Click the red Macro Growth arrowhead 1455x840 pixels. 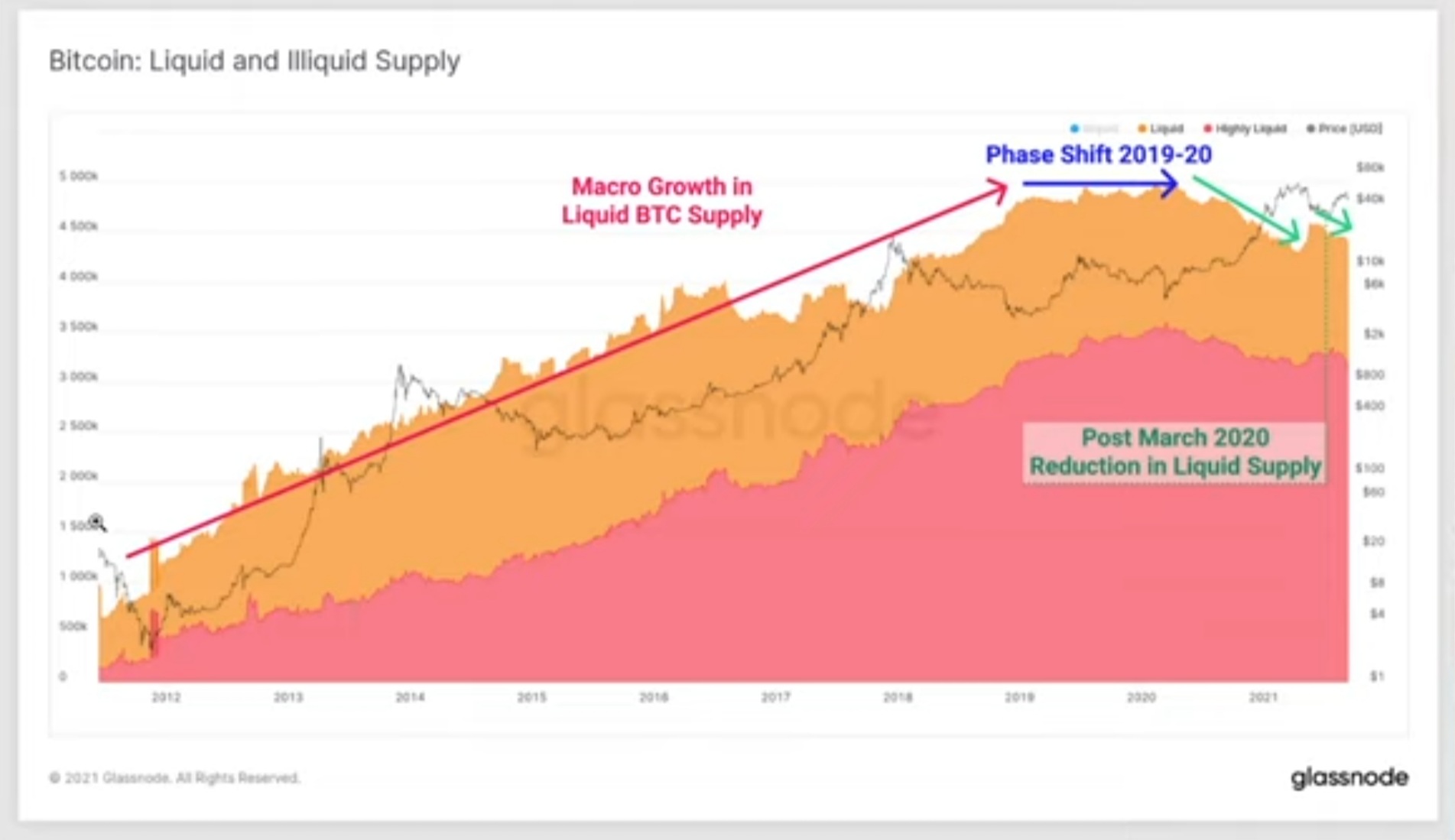[999, 190]
